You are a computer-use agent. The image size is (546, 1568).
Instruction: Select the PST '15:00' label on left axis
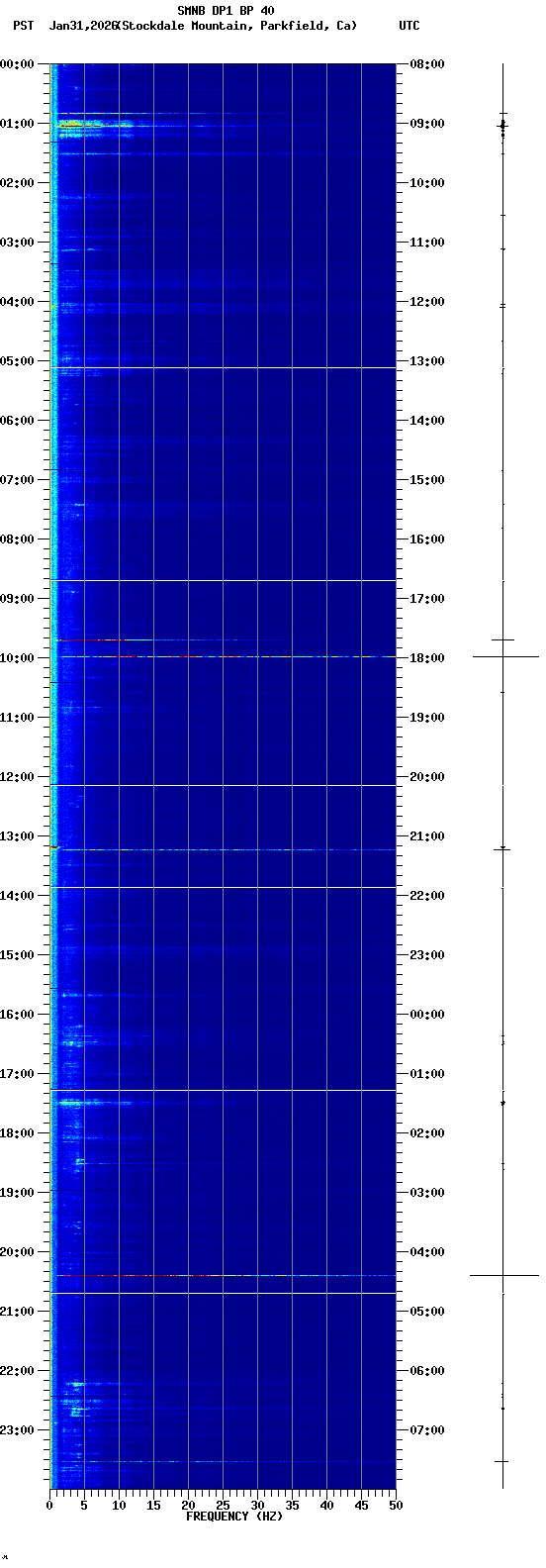18,955
